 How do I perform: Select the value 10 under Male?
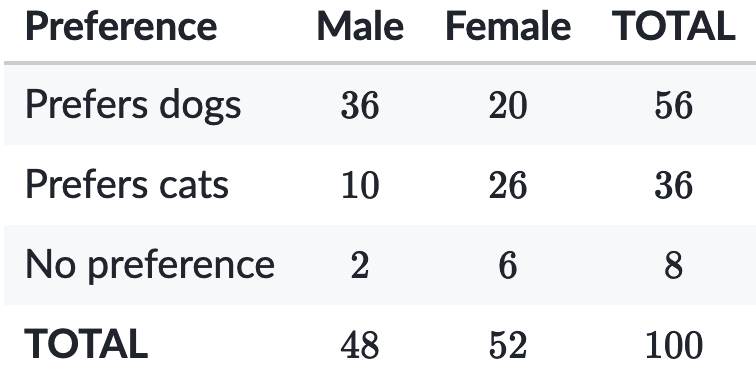point(360,186)
